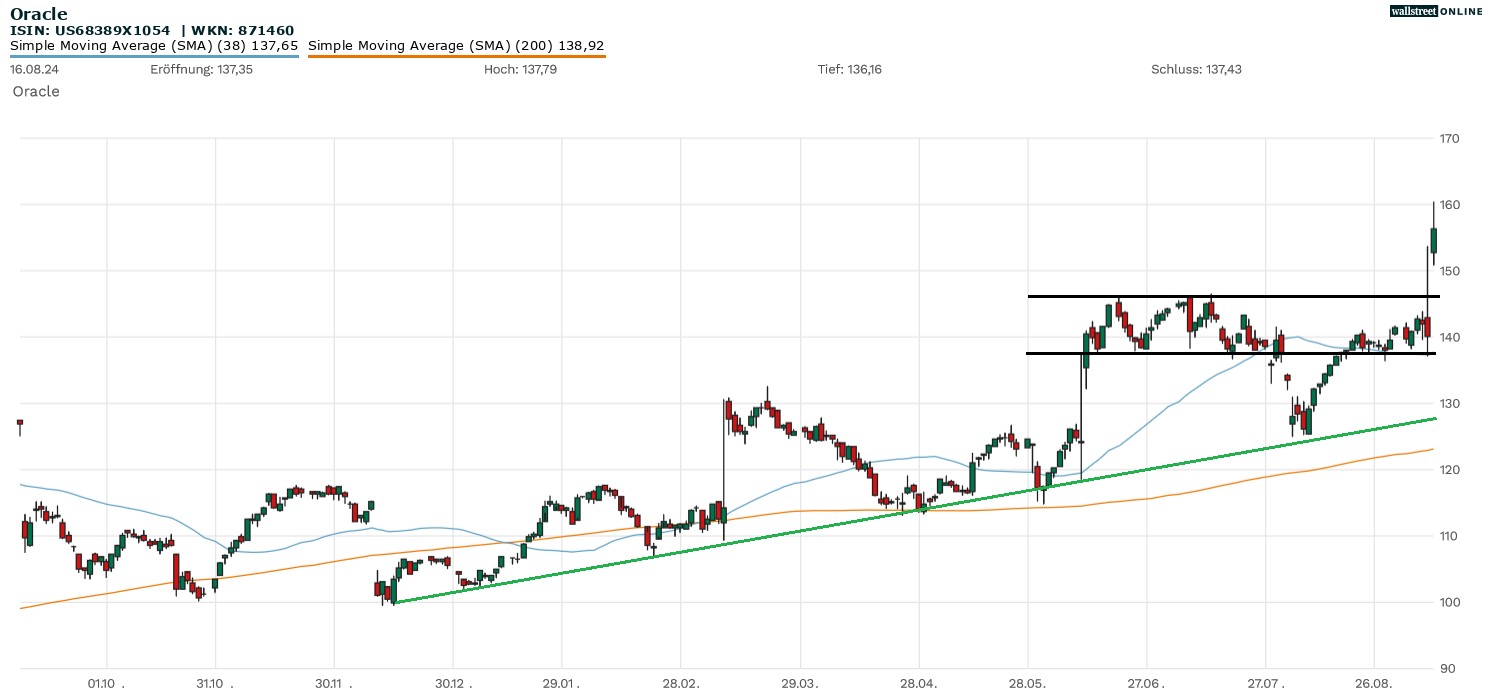Click the Schluss: 137,43 value

(1197, 69)
